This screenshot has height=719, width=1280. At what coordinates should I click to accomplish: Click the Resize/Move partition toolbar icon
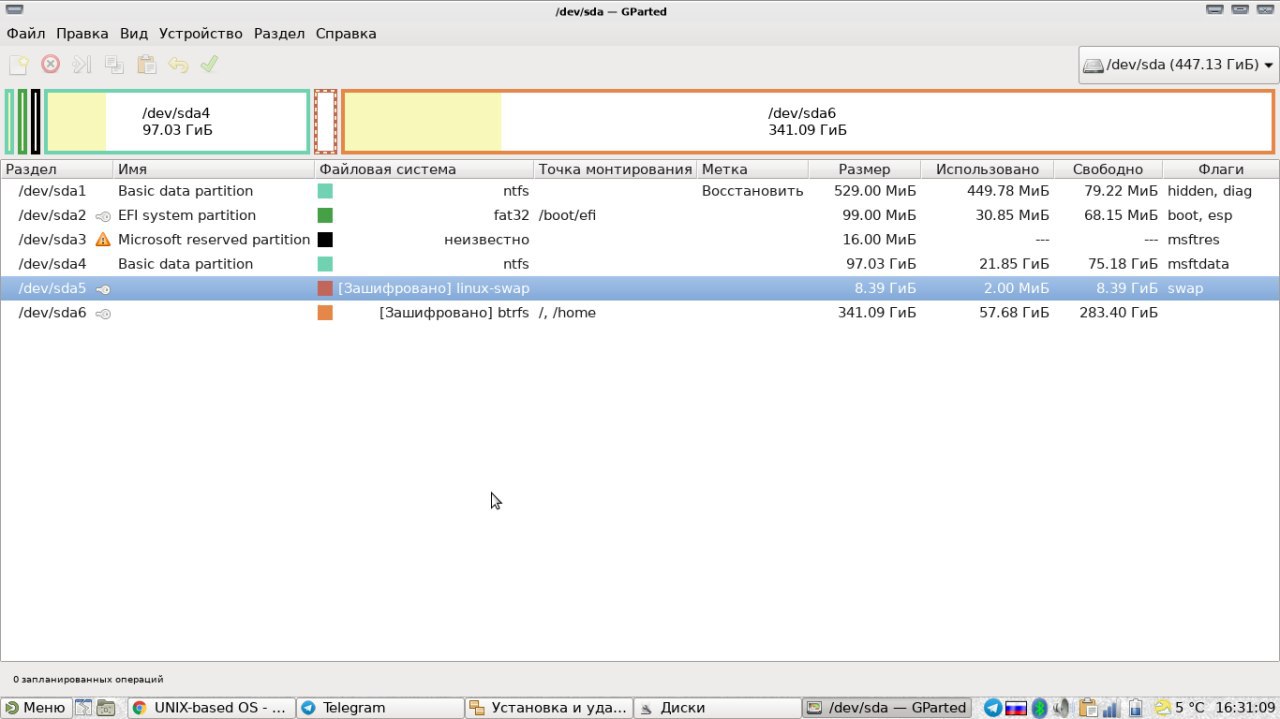tap(82, 65)
